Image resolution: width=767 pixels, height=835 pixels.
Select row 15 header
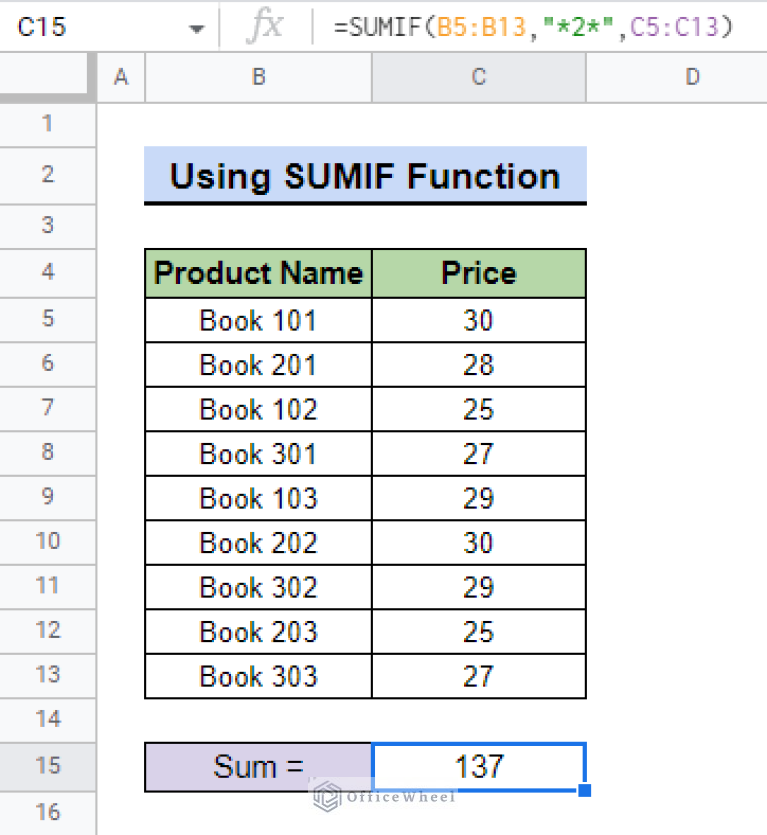tap(48, 767)
